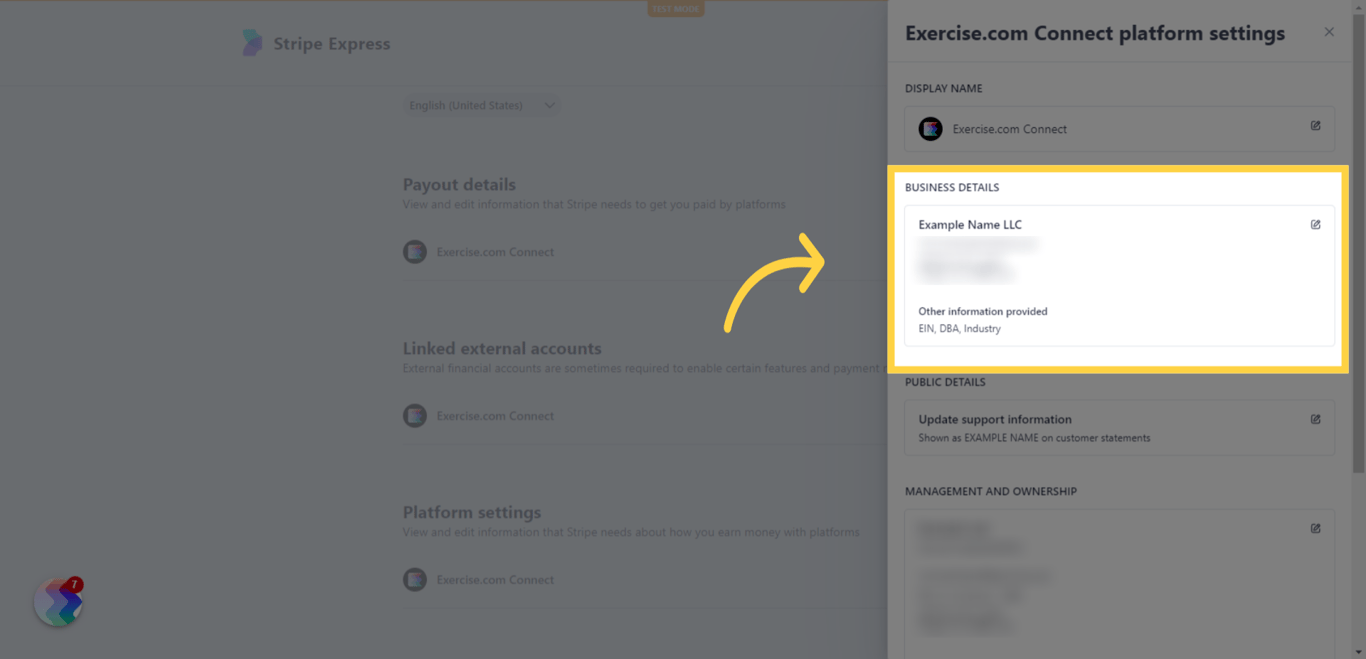This screenshot has height=659, width=1366.
Task: Click the panel scrollbar up arrow
Action: click(1359, 8)
